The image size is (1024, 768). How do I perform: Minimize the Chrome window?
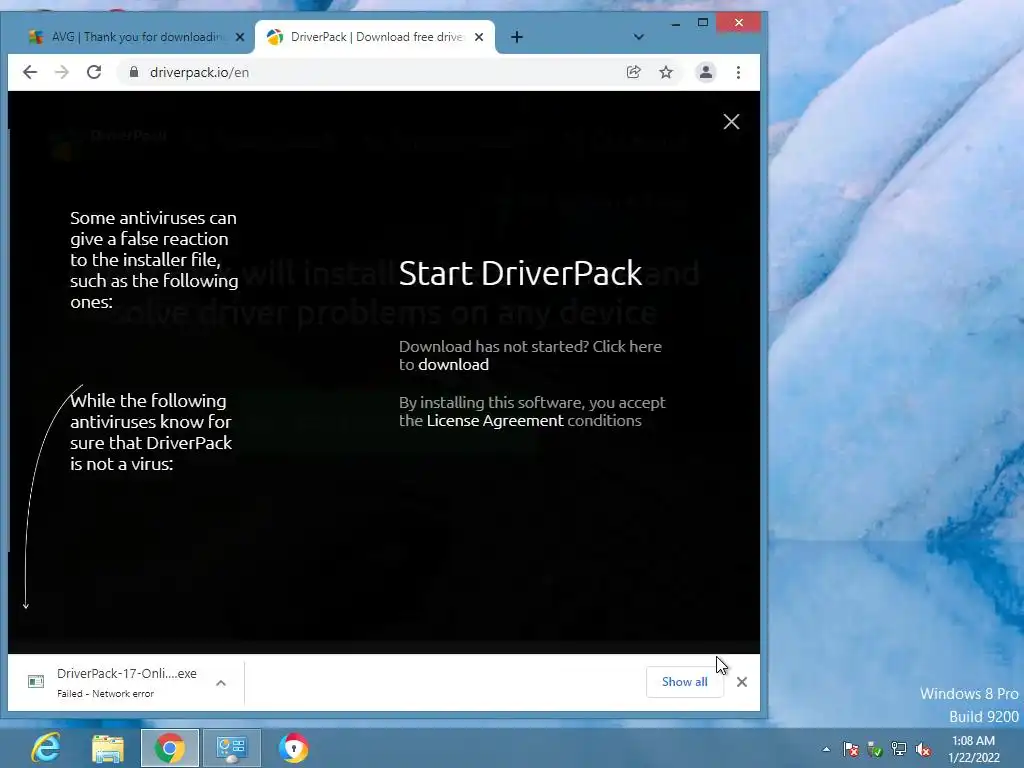(676, 23)
